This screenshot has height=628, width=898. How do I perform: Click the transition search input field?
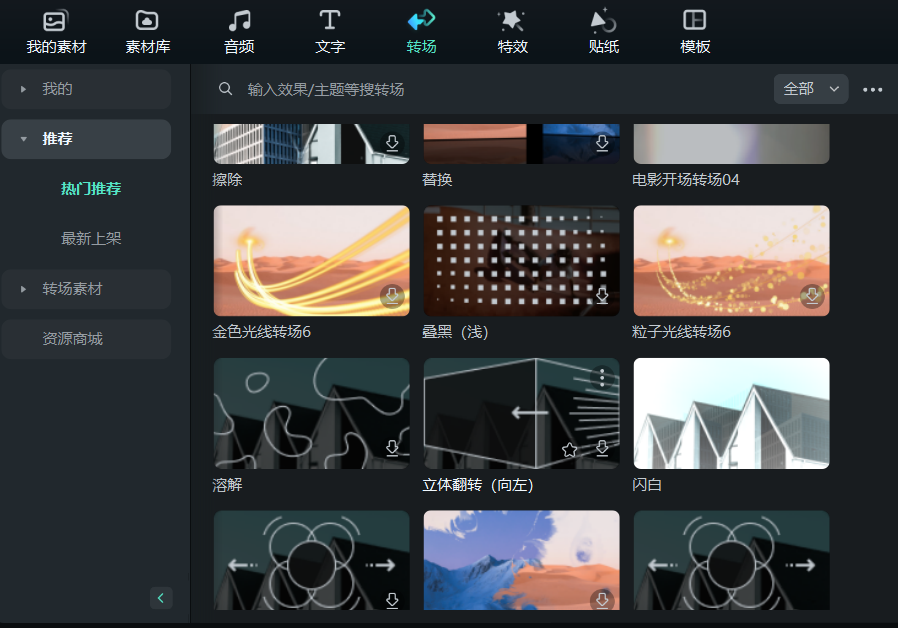click(500, 90)
